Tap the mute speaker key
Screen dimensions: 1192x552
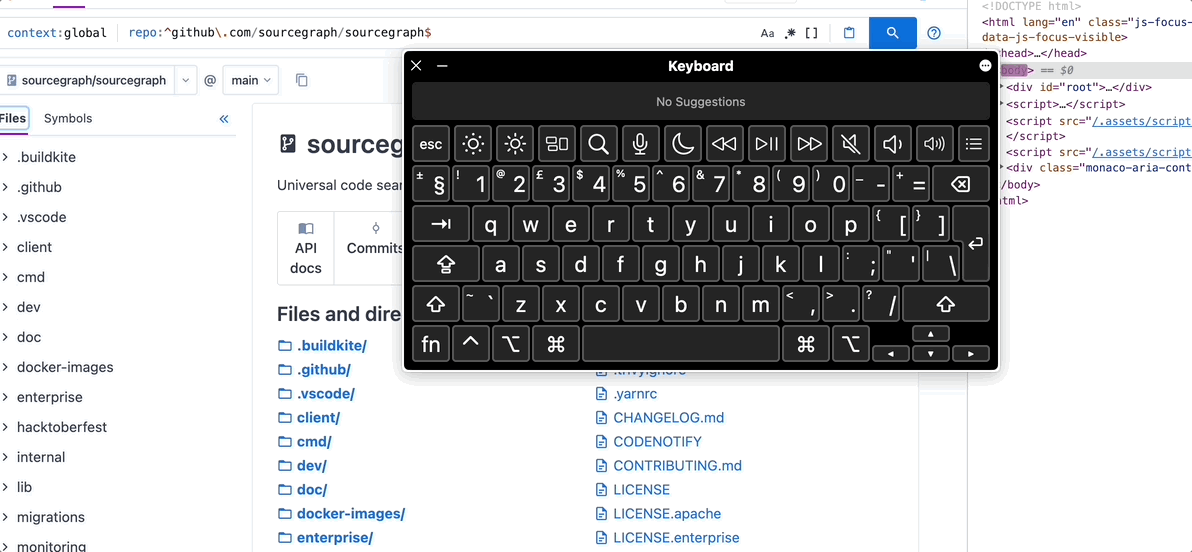851,144
